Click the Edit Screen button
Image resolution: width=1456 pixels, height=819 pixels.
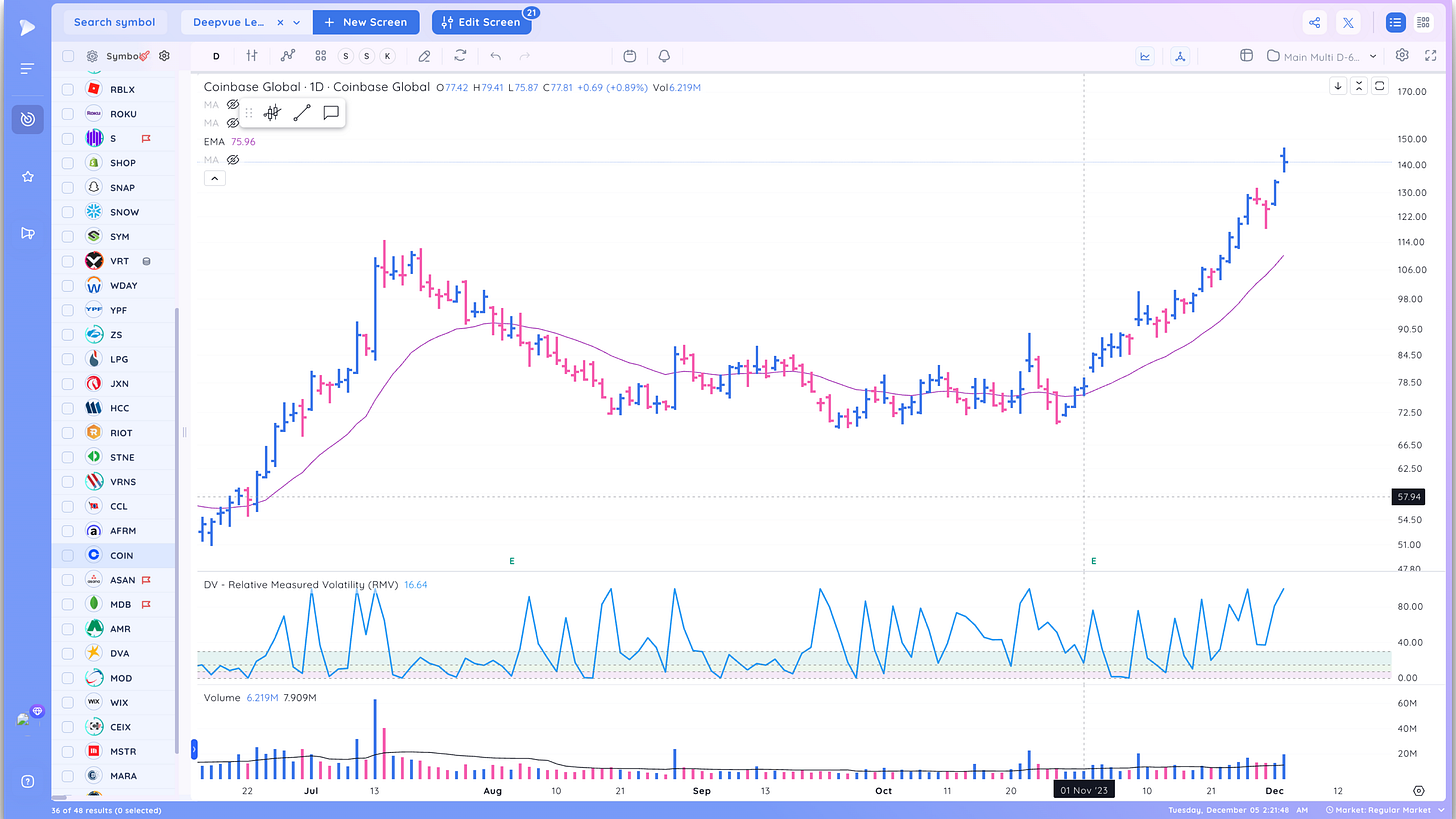point(481,22)
